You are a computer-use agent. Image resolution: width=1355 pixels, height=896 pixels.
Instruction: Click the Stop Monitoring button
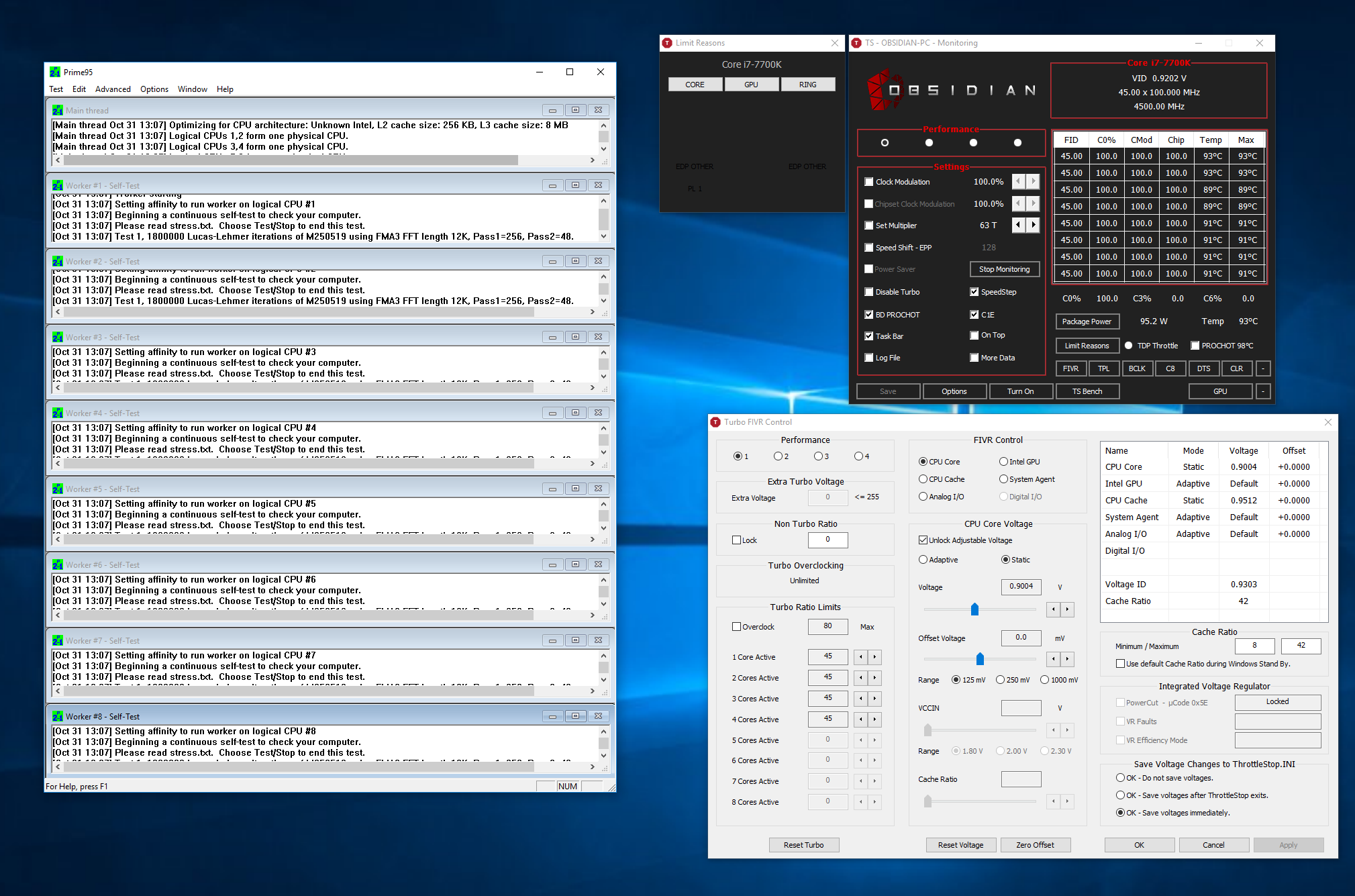click(1004, 269)
